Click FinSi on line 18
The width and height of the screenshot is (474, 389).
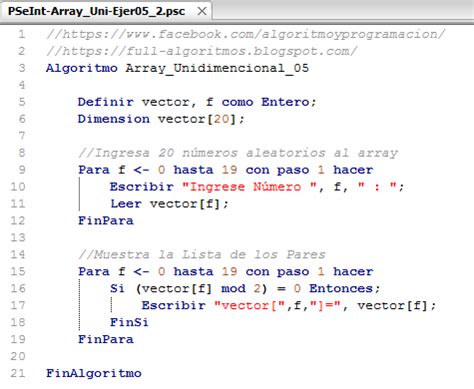pyautogui.click(x=129, y=322)
